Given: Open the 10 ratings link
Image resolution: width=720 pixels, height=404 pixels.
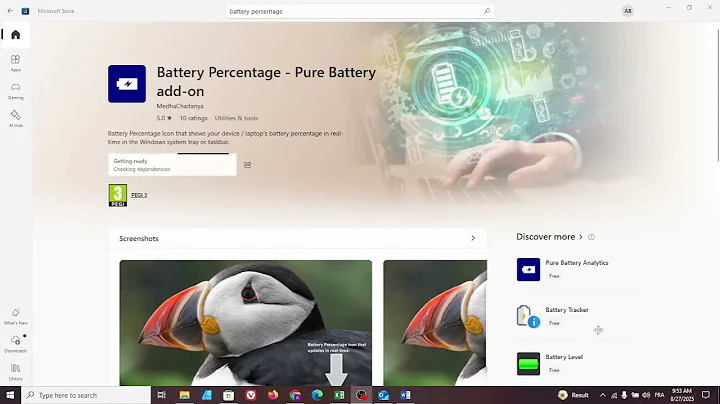Looking at the screenshot, I should point(193,118).
